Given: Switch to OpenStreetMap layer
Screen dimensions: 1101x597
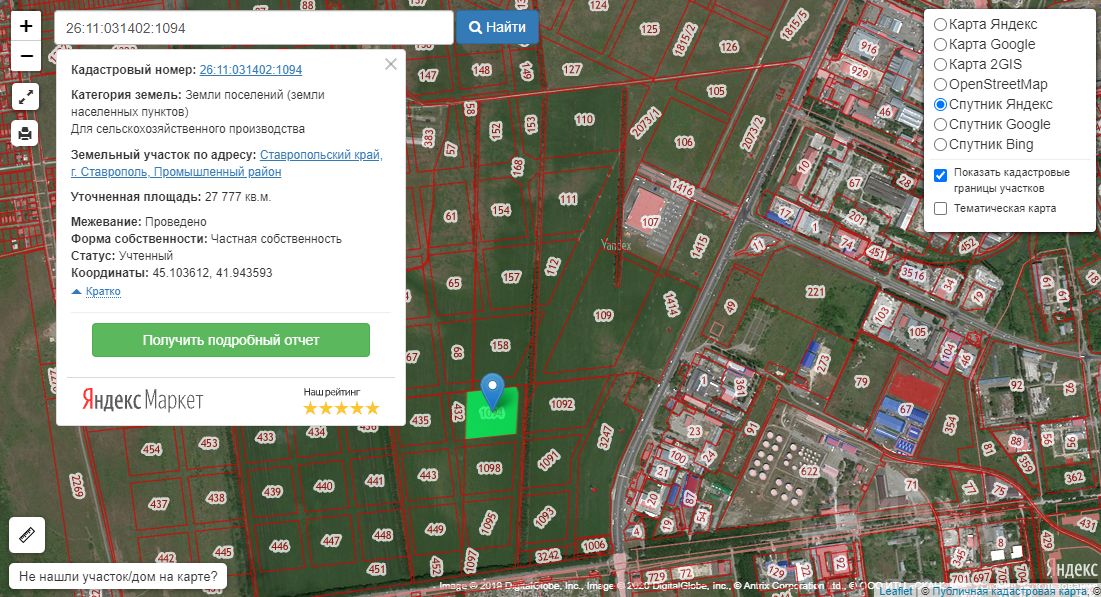Looking at the screenshot, I should [940, 84].
